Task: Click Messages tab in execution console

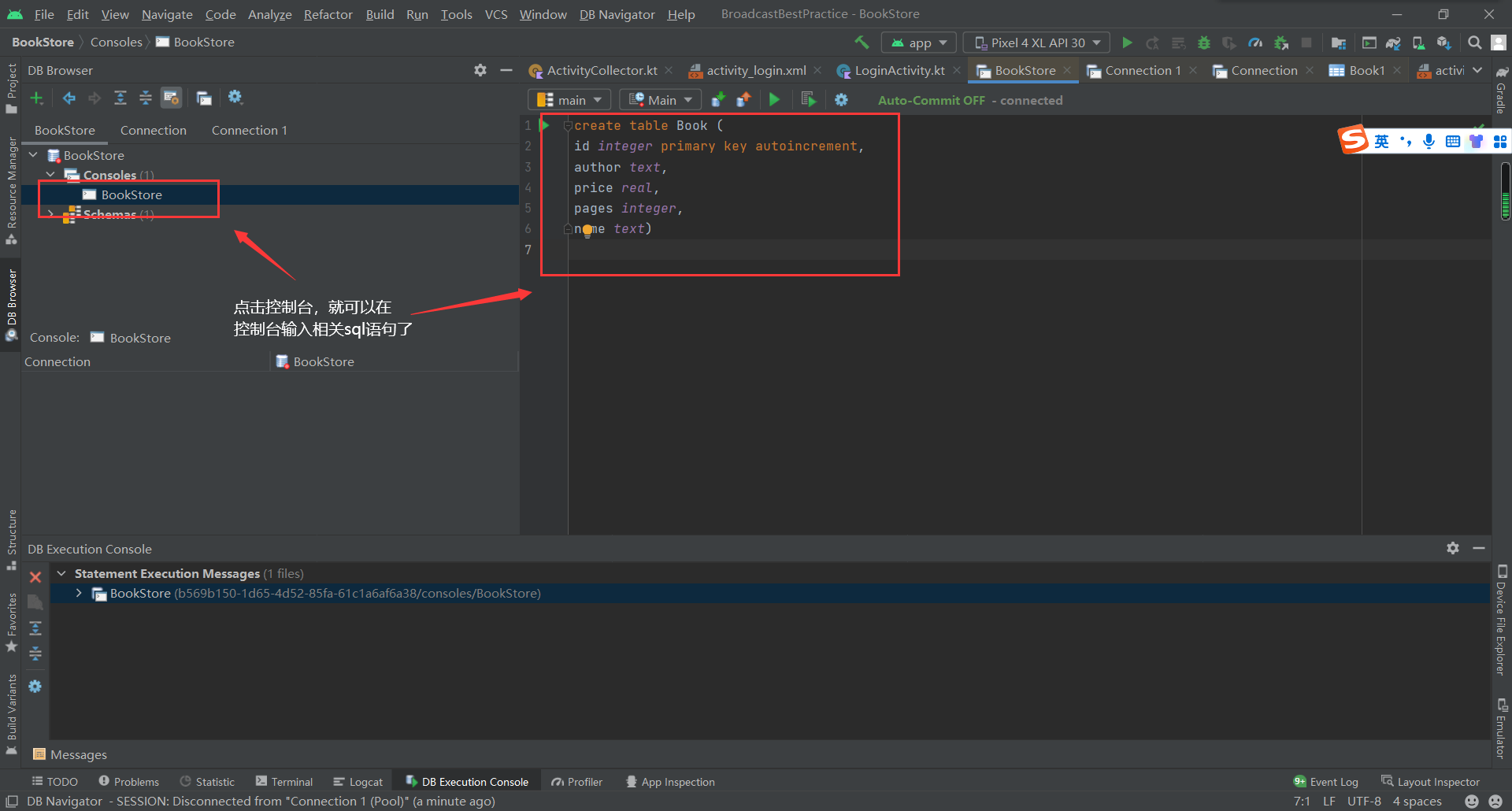Action: tap(70, 754)
